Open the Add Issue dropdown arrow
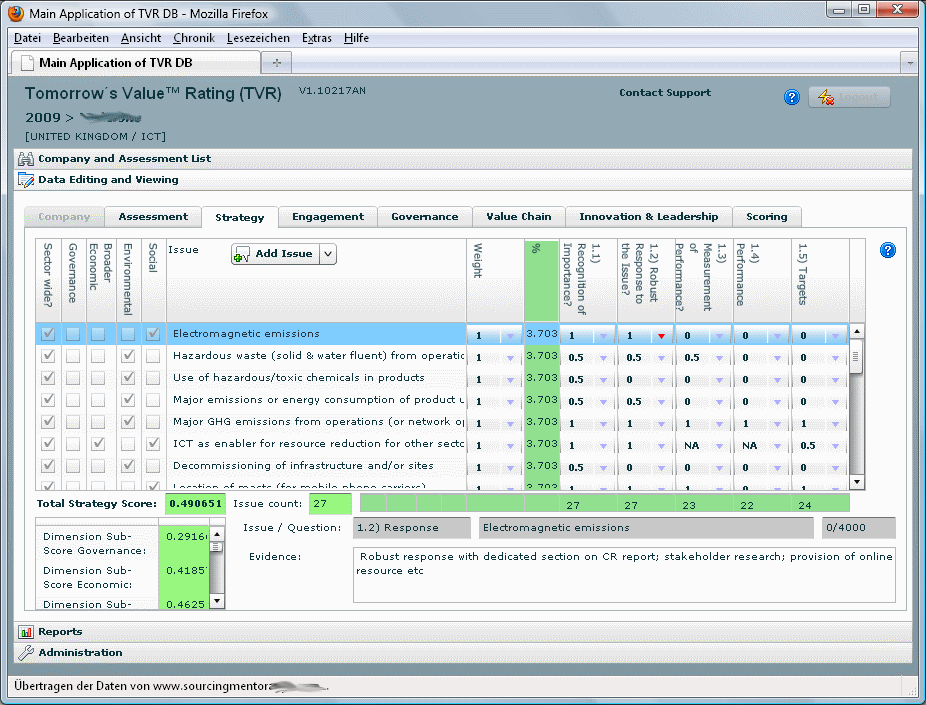The width and height of the screenshot is (926, 705). (328, 254)
